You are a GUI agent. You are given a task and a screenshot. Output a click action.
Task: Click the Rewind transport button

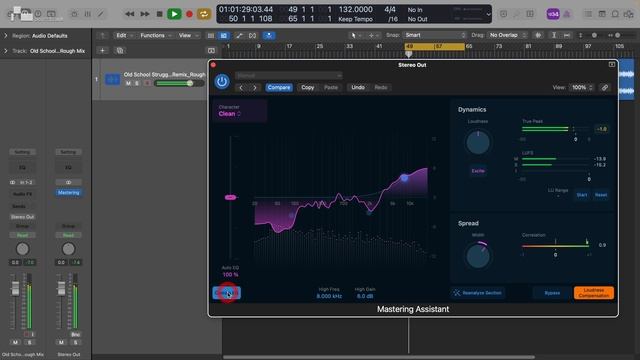(130, 14)
